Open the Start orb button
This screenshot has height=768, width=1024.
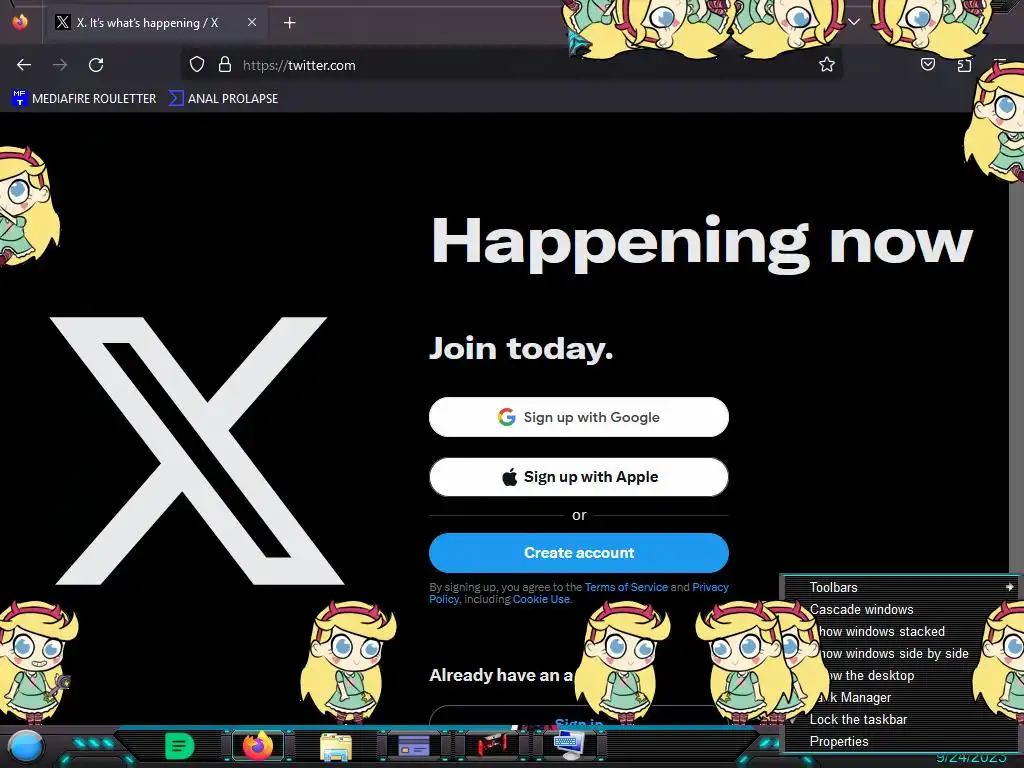[x=25, y=746]
